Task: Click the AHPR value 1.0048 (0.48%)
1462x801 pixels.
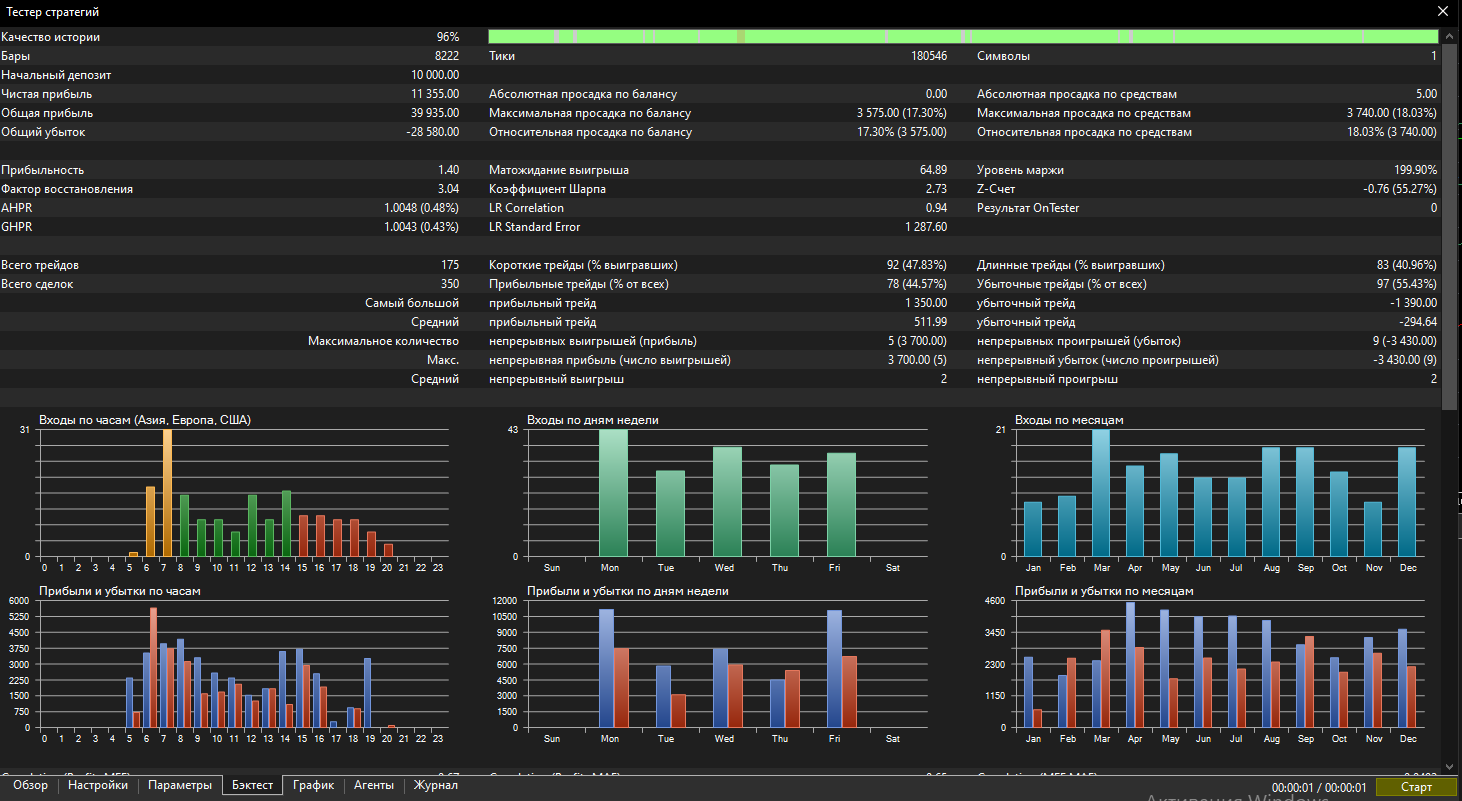Action: tap(422, 208)
